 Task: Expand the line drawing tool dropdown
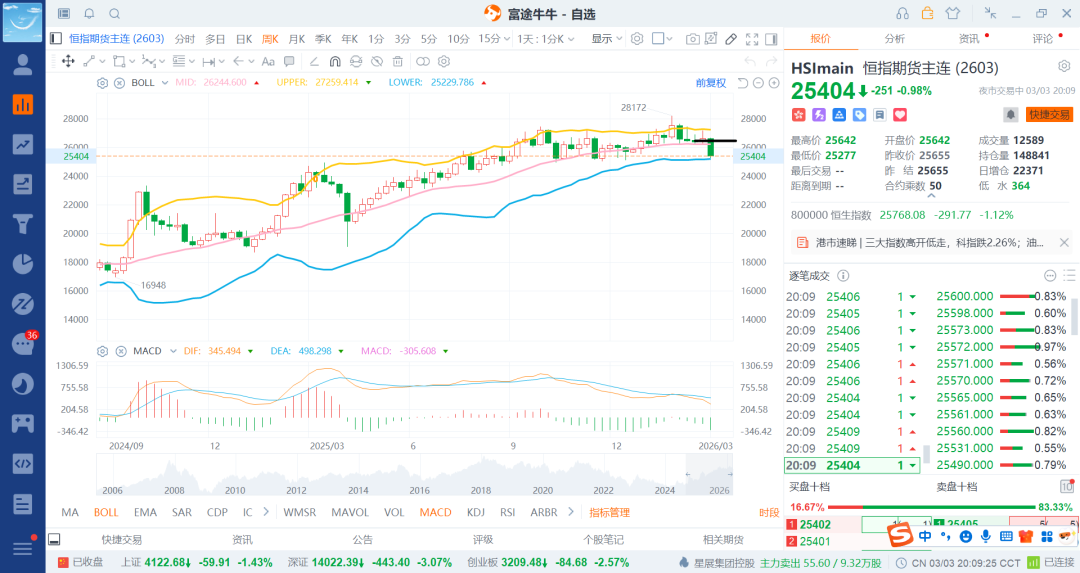click(x=102, y=61)
